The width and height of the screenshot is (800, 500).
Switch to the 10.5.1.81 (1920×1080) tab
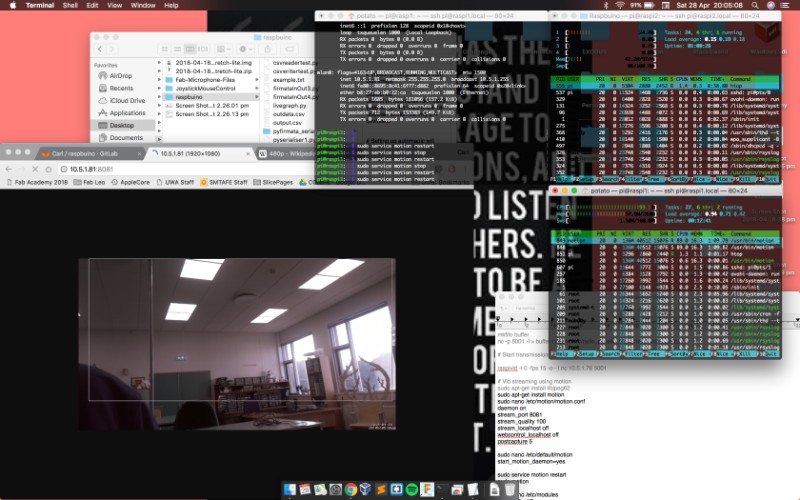198,153
